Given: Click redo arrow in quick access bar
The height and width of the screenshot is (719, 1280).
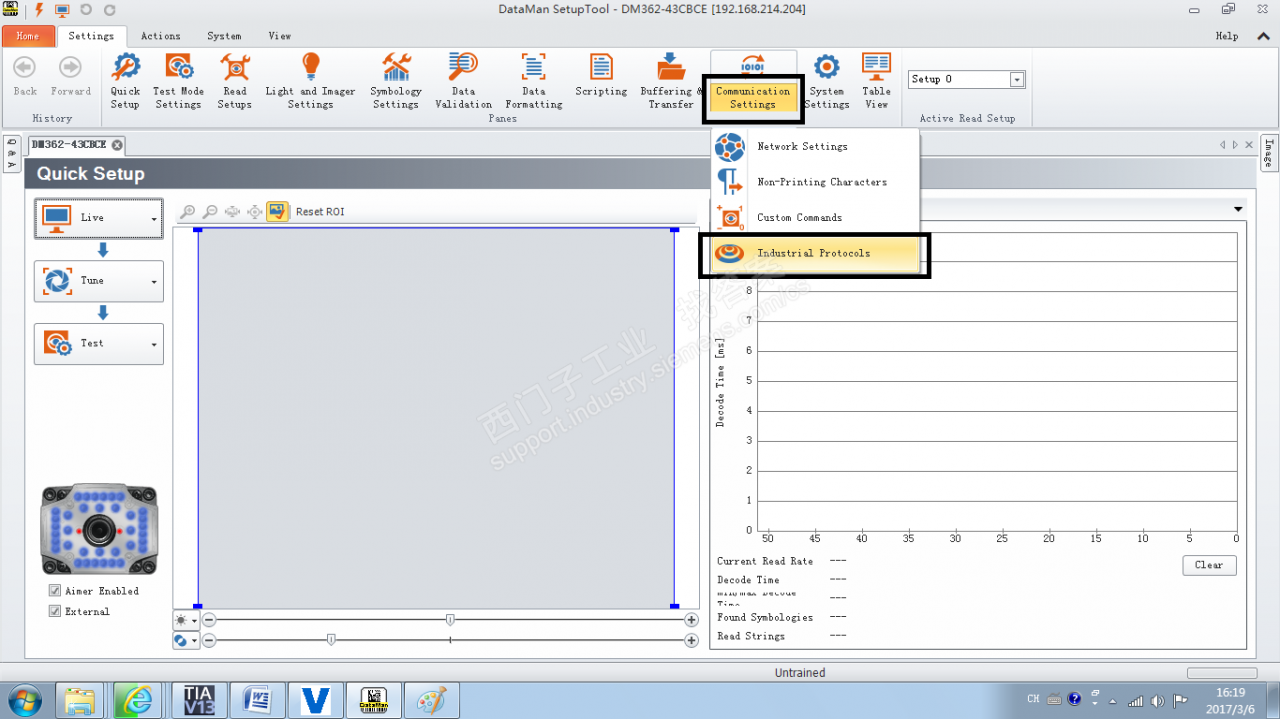Looking at the screenshot, I should pyautogui.click(x=110, y=10).
